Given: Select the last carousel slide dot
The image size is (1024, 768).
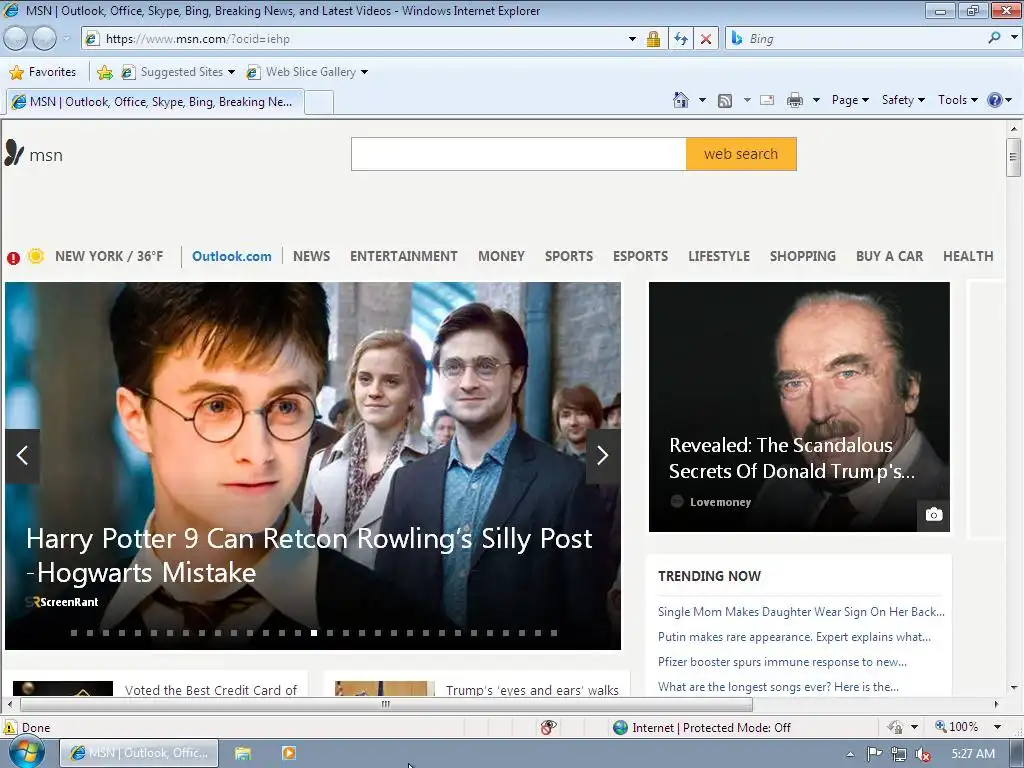Looking at the screenshot, I should pos(554,633).
